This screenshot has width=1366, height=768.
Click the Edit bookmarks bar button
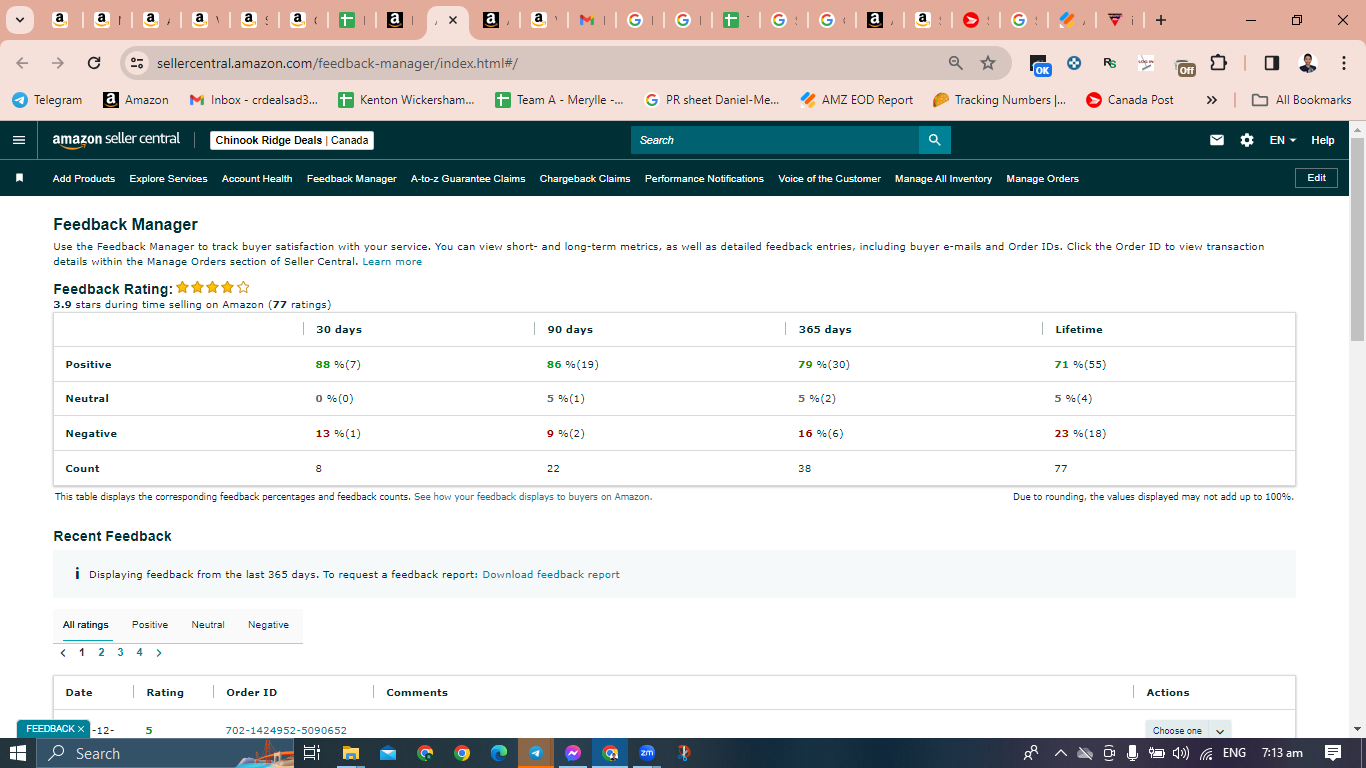pos(1316,177)
